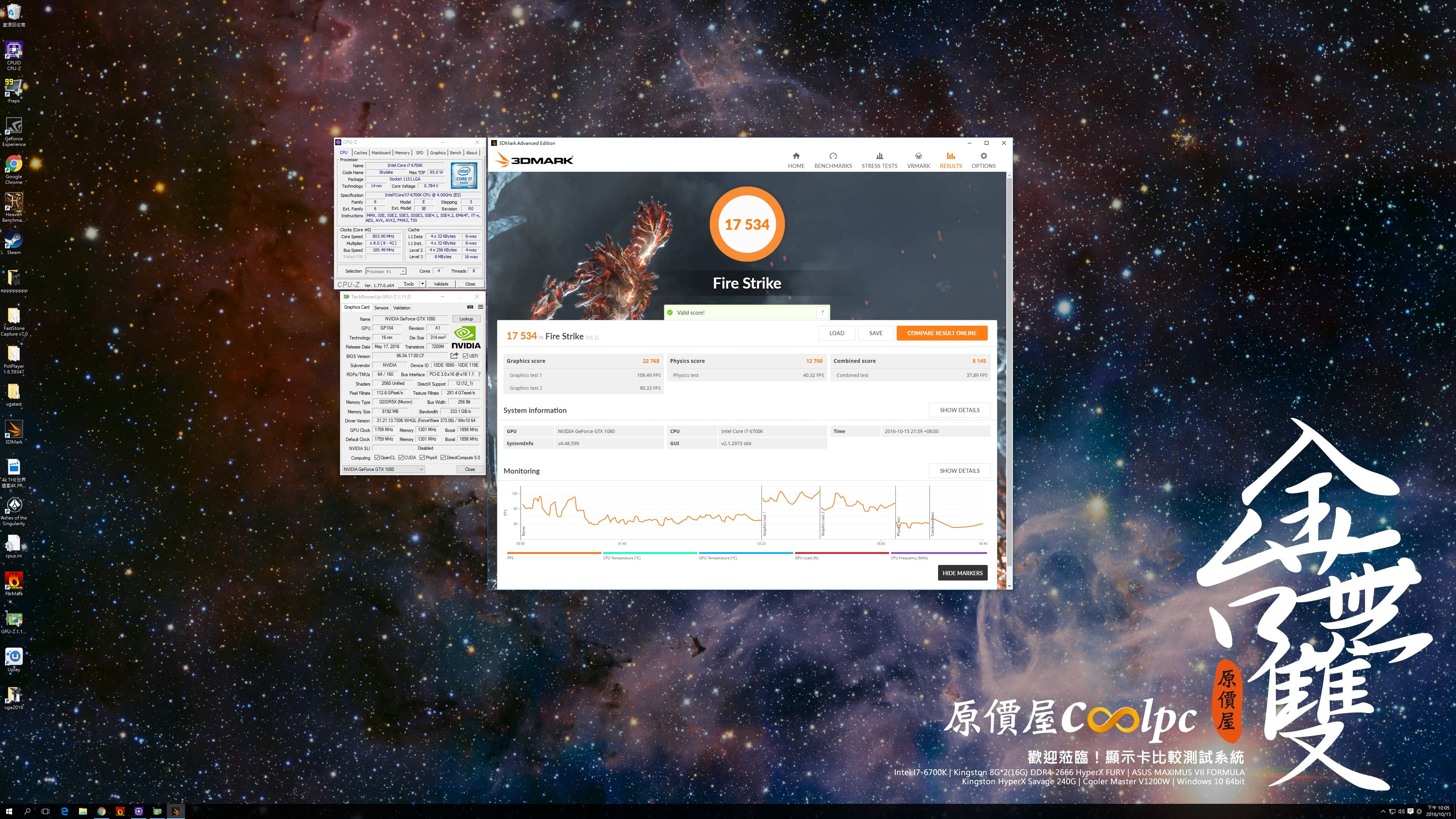Open 3DMark desktop shortcut
The width and height of the screenshot is (1456, 819).
coord(14,432)
